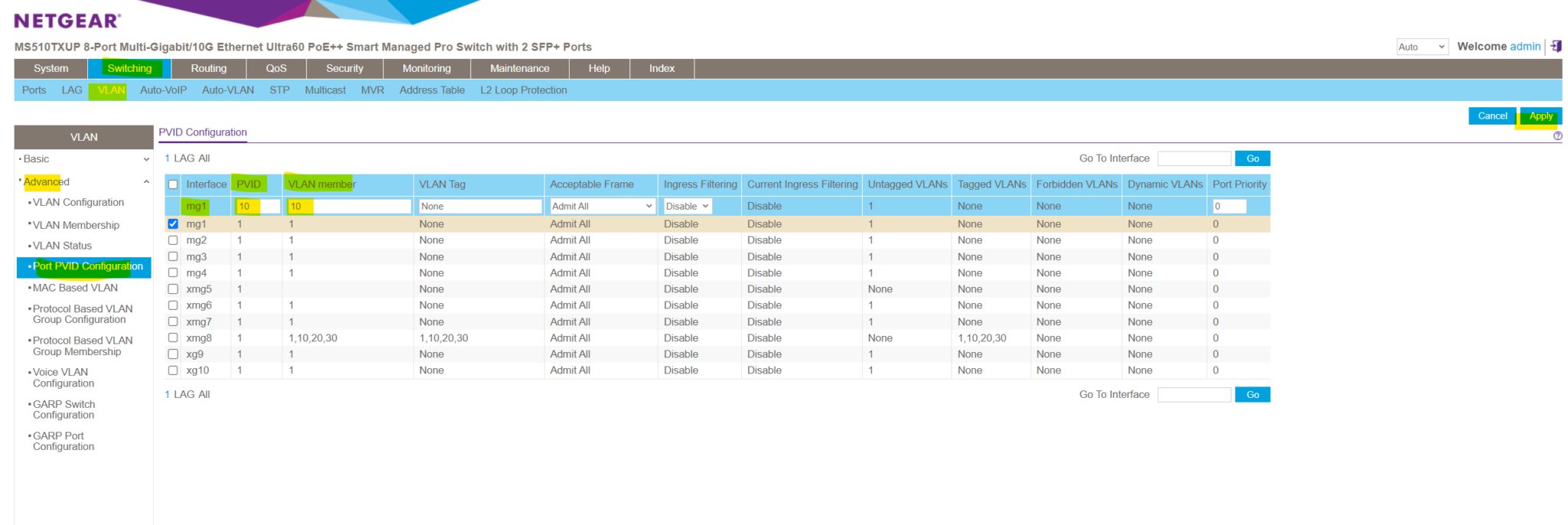The image size is (1568, 525).
Task: Open the Monitoring main tab
Action: click(426, 68)
